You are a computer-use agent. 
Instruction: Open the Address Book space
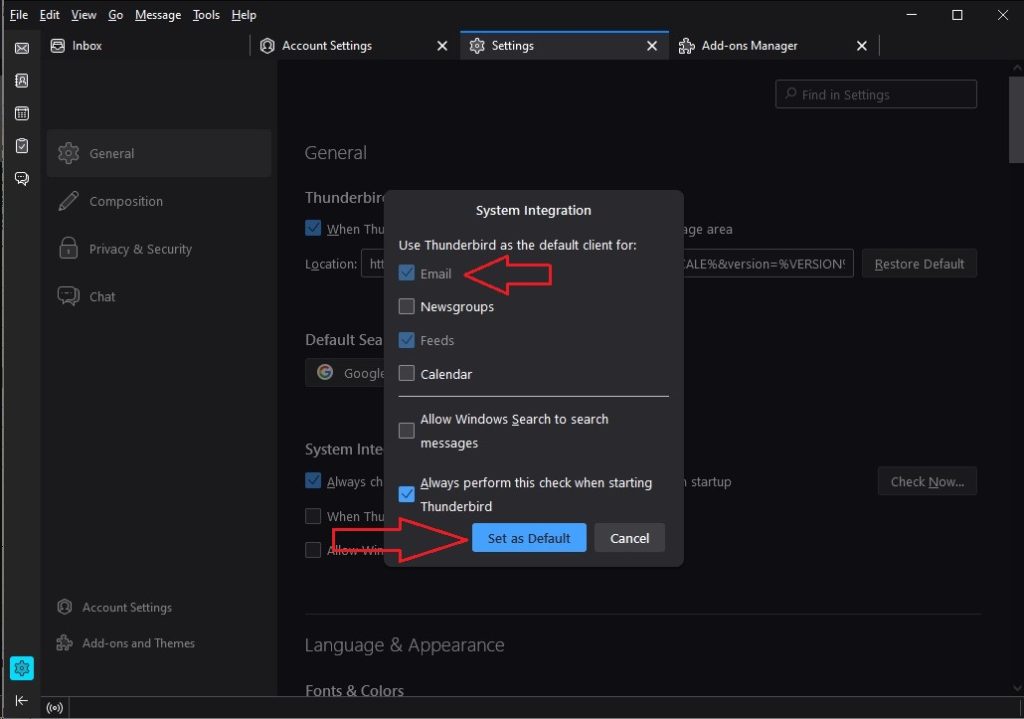(x=21, y=80)
